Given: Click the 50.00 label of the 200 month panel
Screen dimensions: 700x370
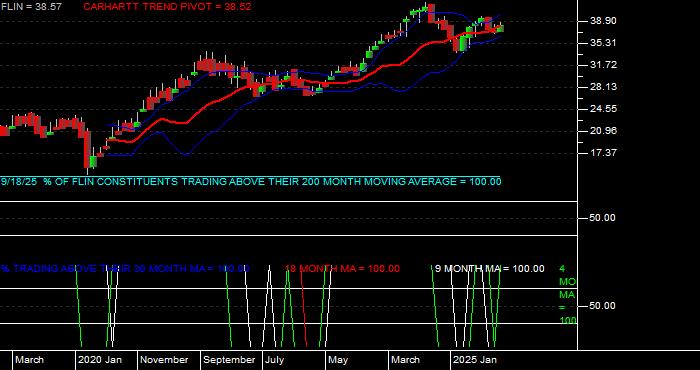Looking at the screenshot, I should click(x=603, y=218).
